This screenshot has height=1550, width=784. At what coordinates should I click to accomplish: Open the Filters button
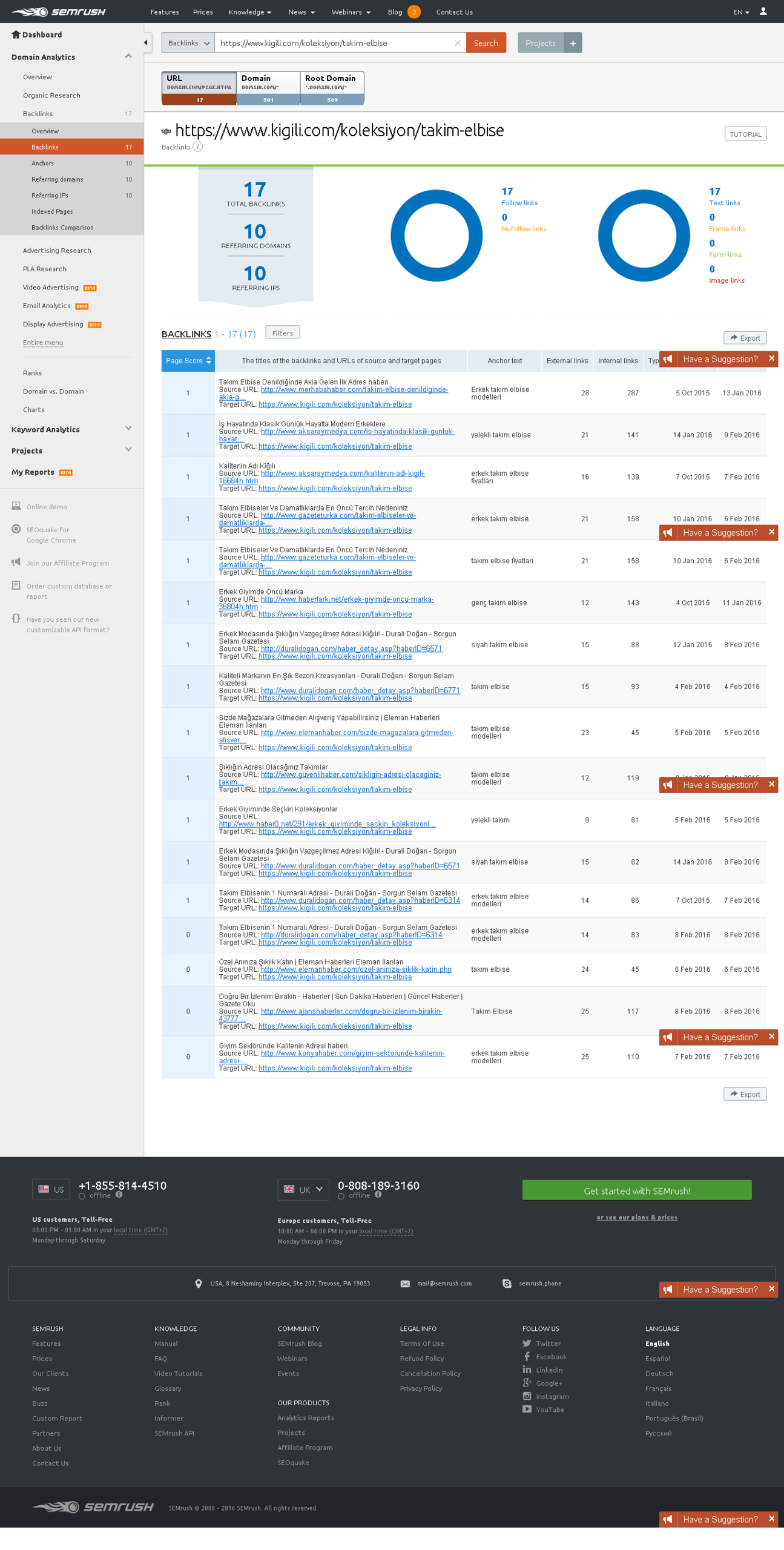[282, 332]
